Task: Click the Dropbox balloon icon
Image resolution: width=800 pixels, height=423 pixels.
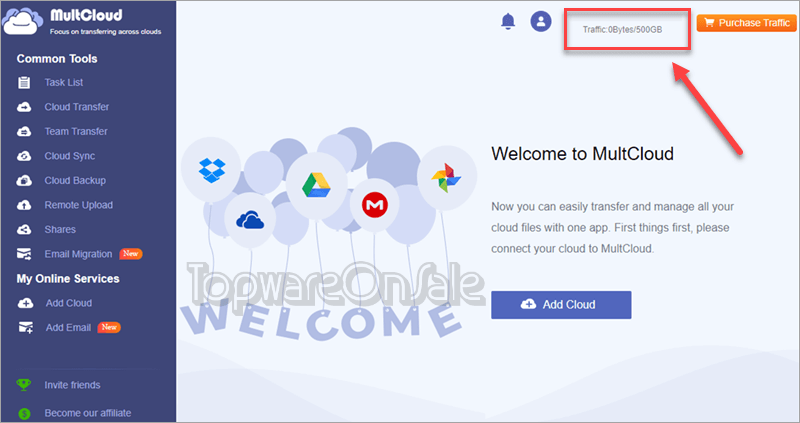Action: [x=211, y=170]
